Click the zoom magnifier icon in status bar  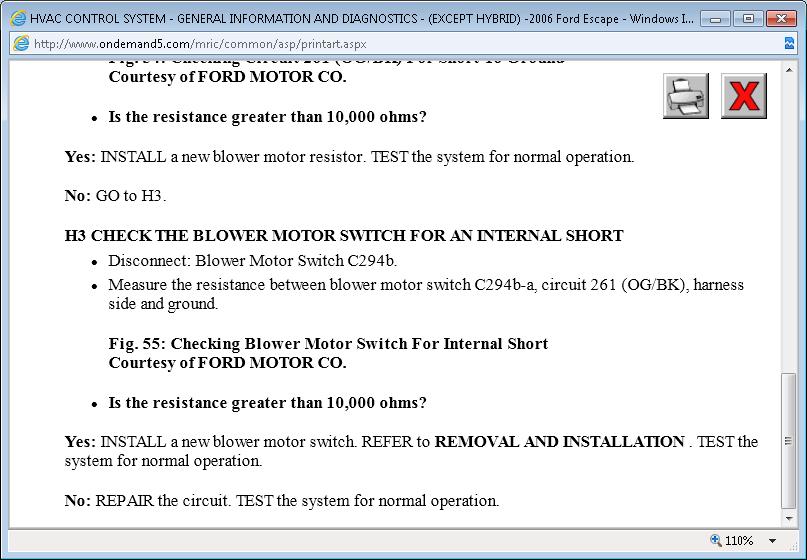point(715,540)
